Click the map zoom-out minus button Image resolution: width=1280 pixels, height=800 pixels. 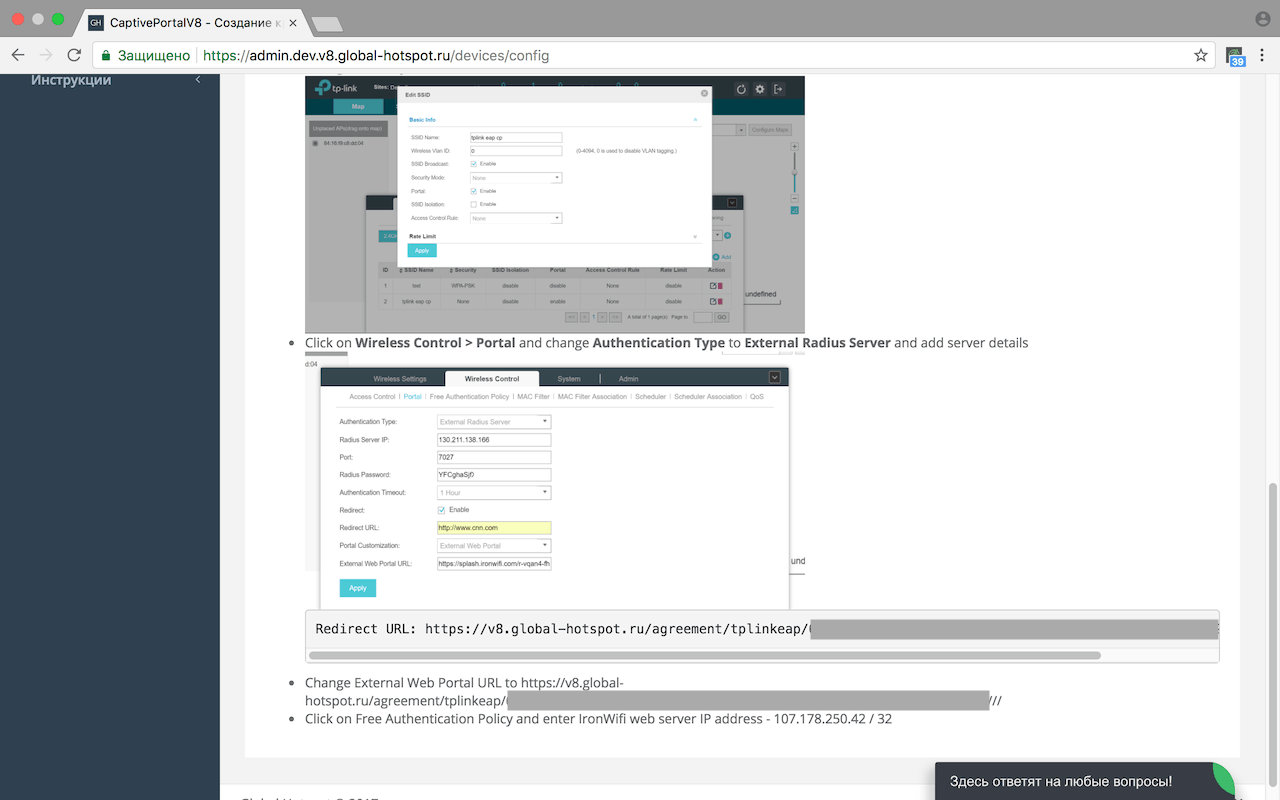[795, 198]
